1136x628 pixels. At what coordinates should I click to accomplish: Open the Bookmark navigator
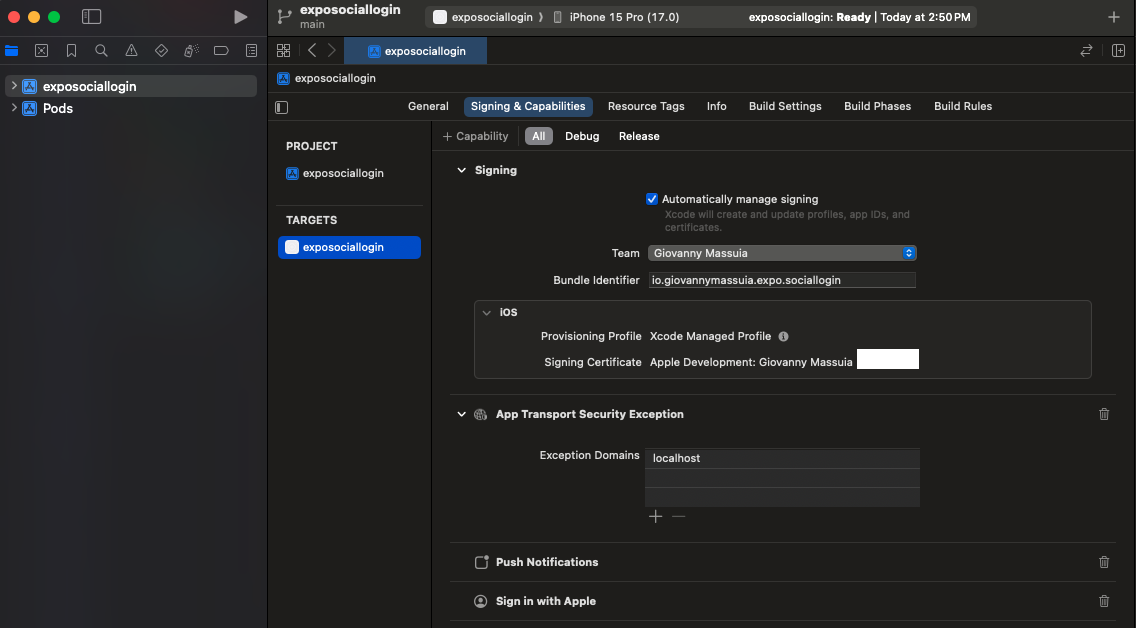point(71,51)
